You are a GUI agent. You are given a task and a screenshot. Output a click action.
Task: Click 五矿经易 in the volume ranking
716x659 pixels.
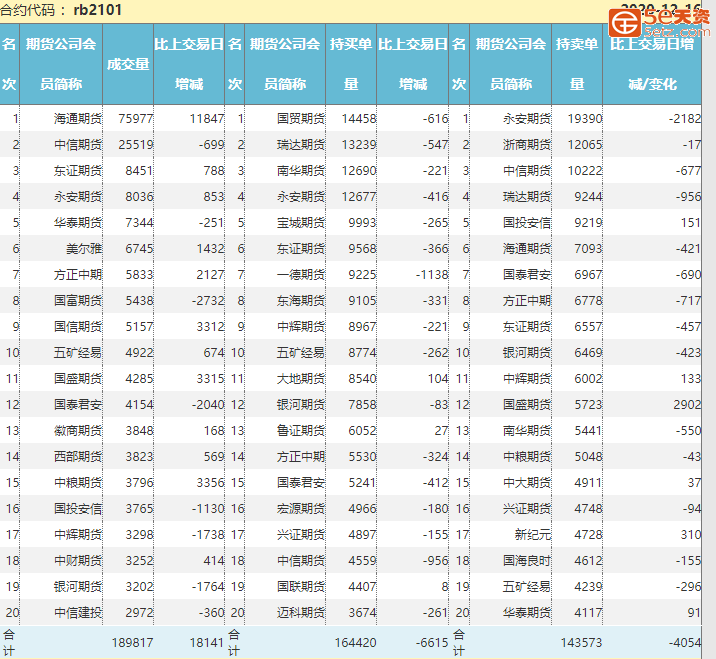78,353
